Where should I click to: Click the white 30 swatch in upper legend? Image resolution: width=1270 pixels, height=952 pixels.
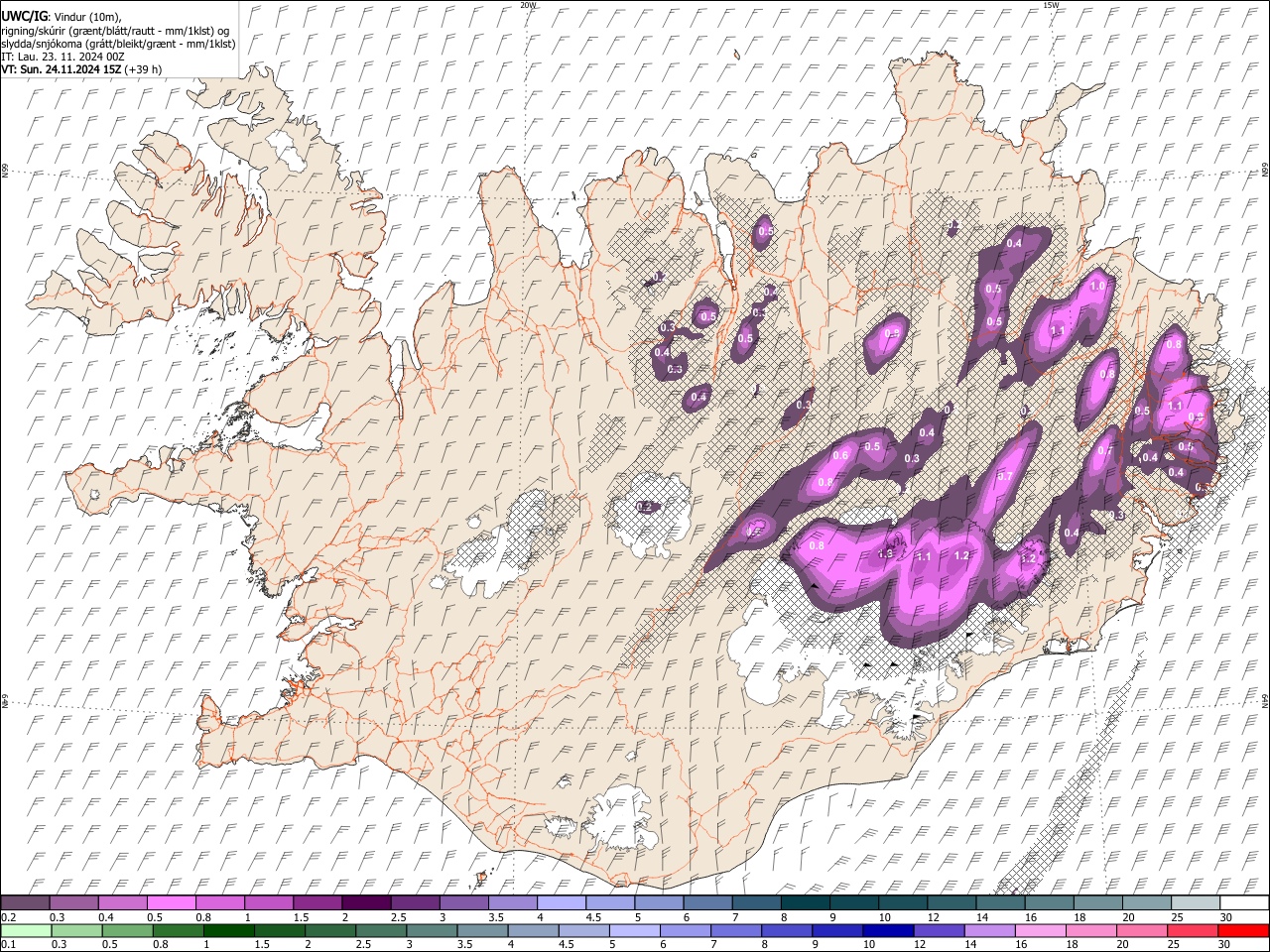coord(1244,903)
